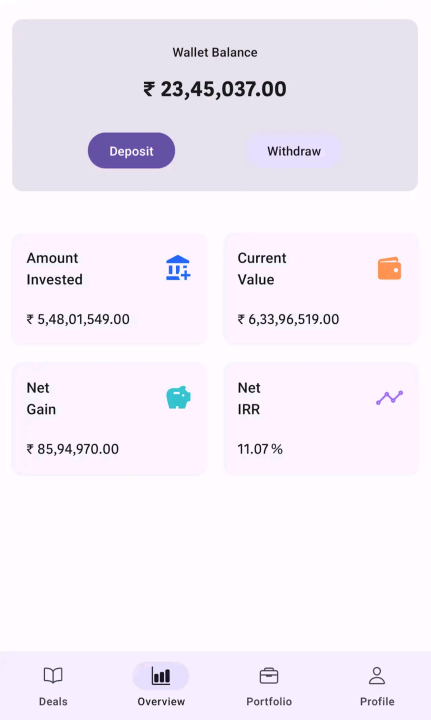The height and width of the screenshot is (720, 431).
Task: Switch to the Portfolio tab label
Action: tap(269, 701)
